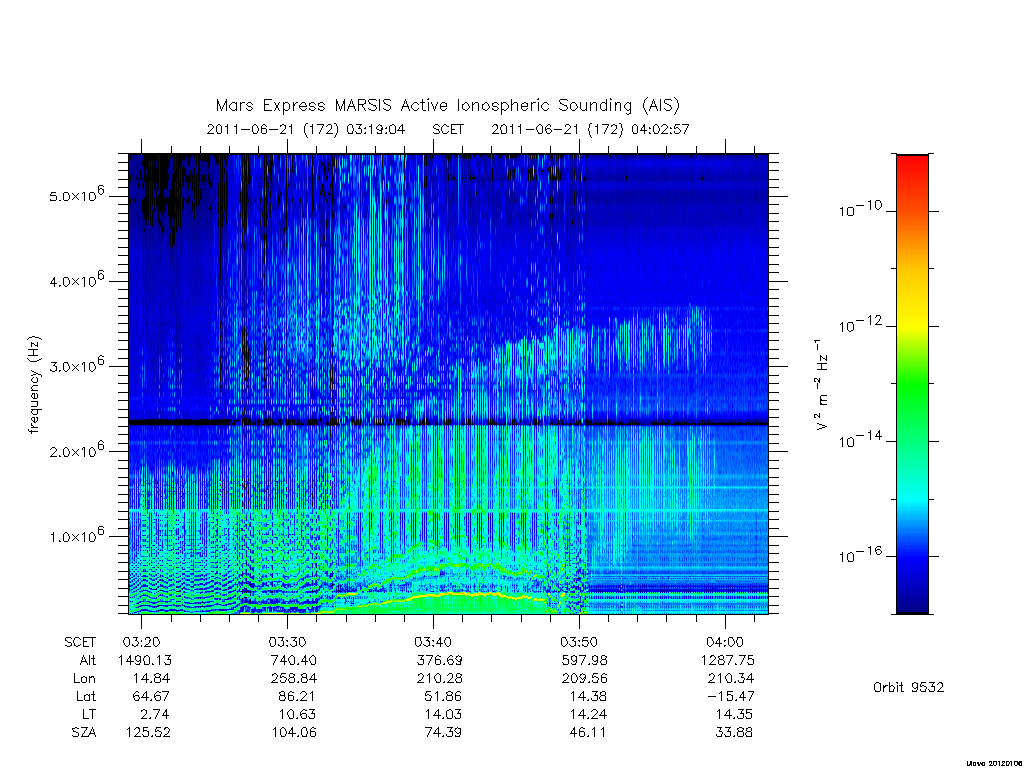1024x768 pixels.
Task: Click SZA value '46.11'
Action: 588,733
